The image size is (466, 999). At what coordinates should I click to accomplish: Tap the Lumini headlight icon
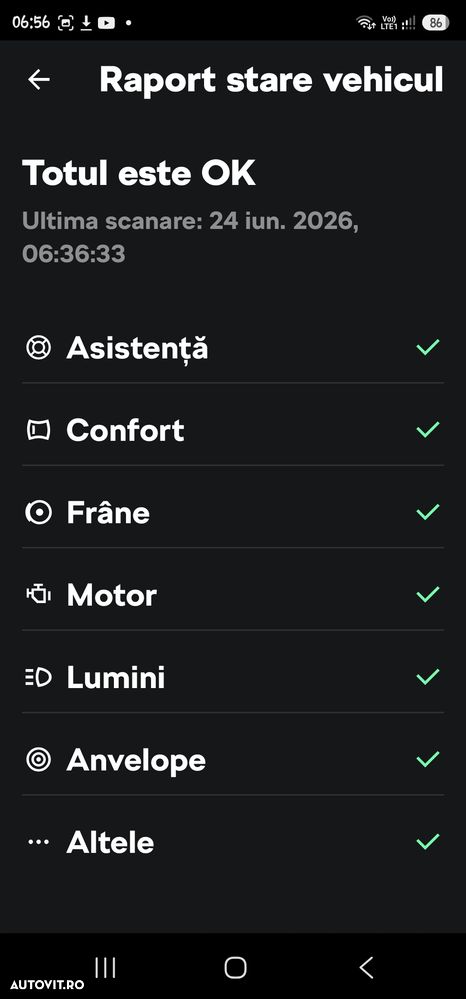tap(38, 677)
